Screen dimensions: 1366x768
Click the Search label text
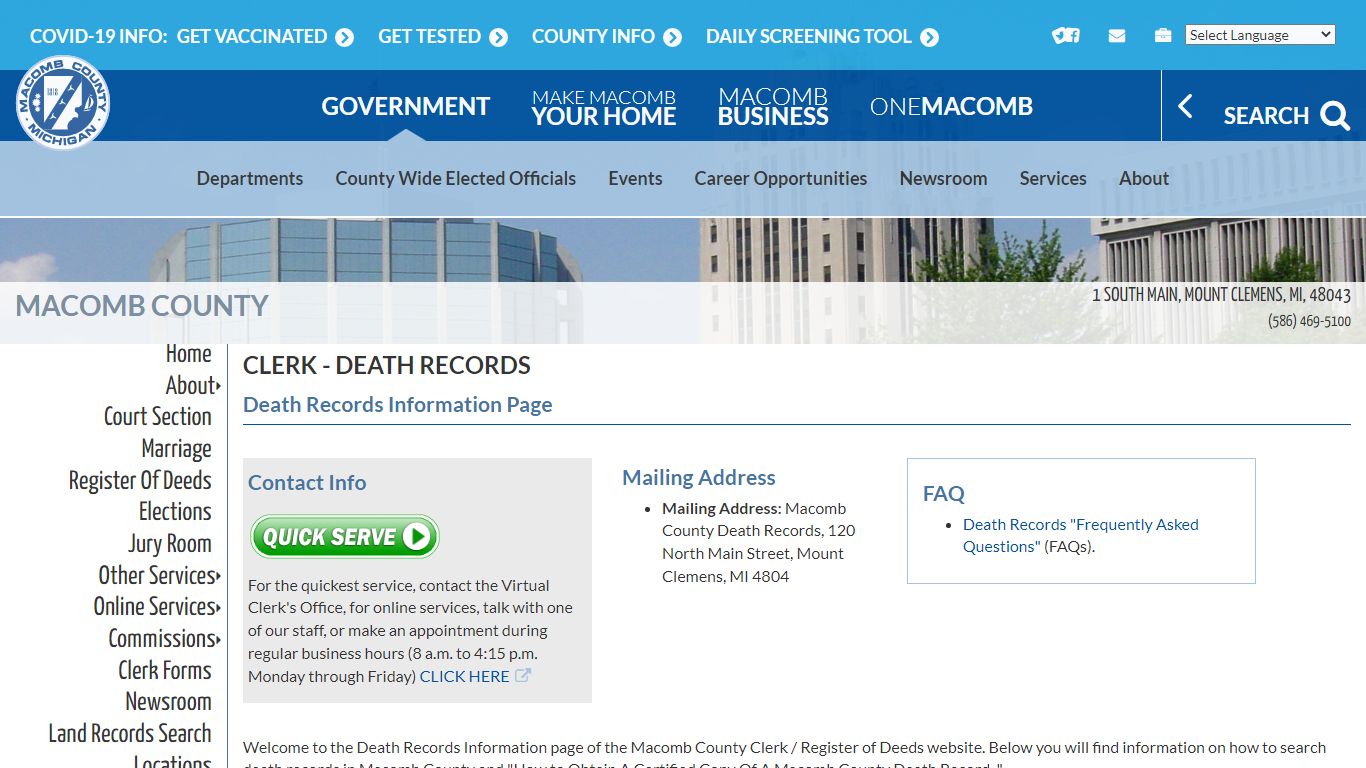click(x=1266, y=116)
